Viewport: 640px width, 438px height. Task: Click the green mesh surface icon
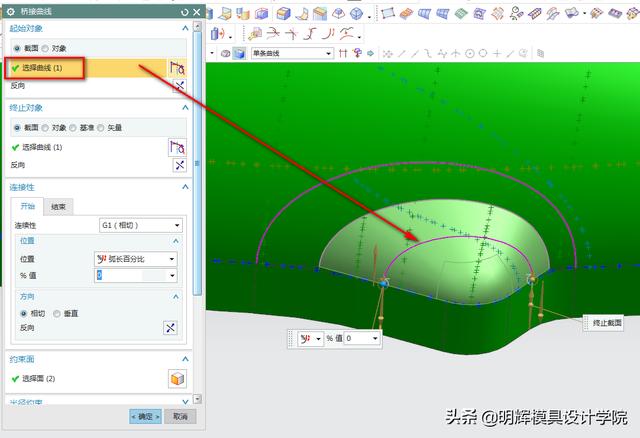click(x=461, y=14)
